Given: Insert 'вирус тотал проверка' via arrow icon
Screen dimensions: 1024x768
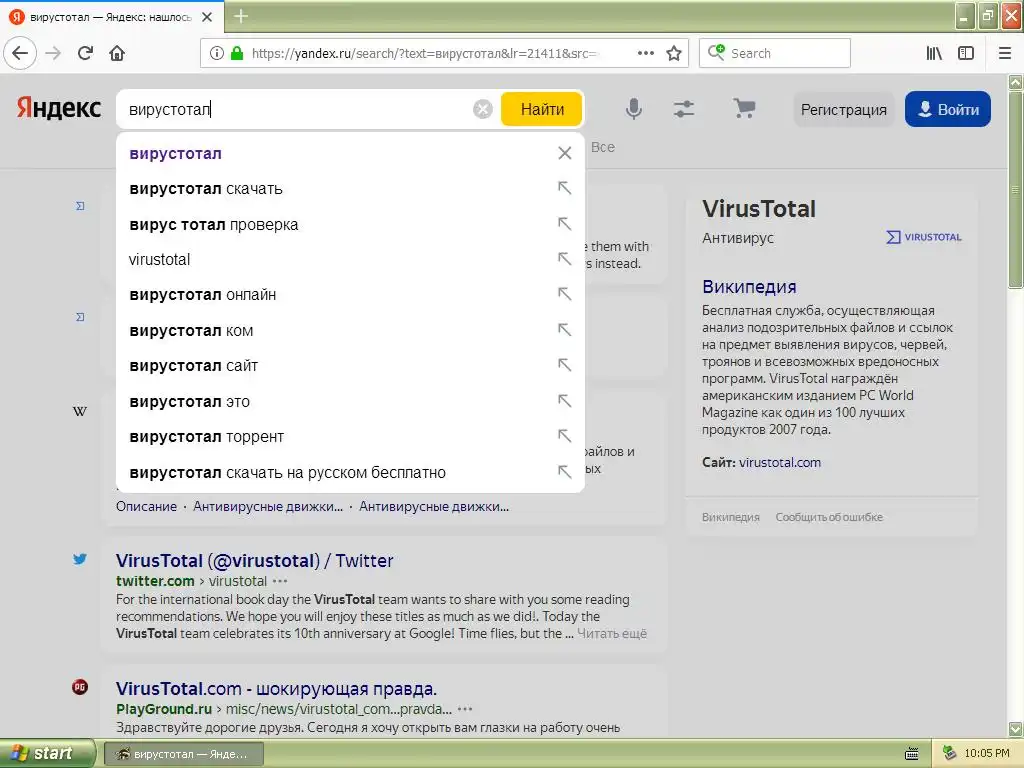Looking at the screenshot, I should pyautogui.click(x=565, y=223).
